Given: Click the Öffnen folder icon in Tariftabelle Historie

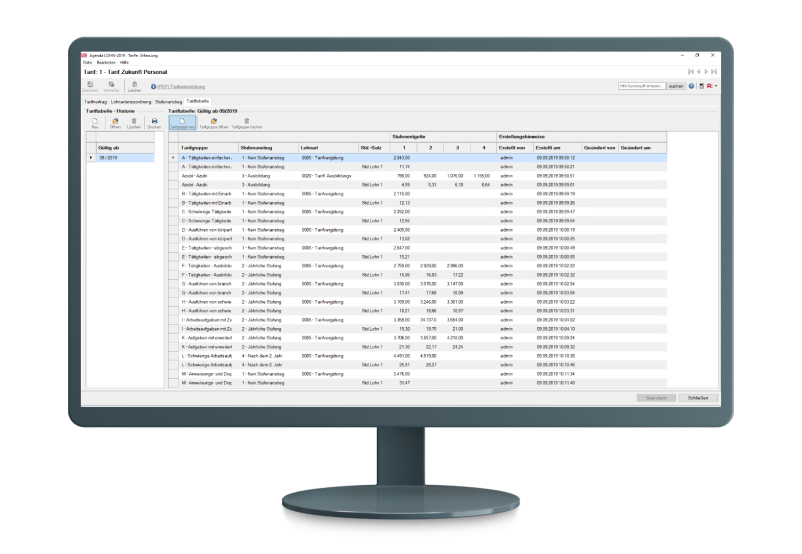Looking at the screenshot, I should (x=114, y=122).
